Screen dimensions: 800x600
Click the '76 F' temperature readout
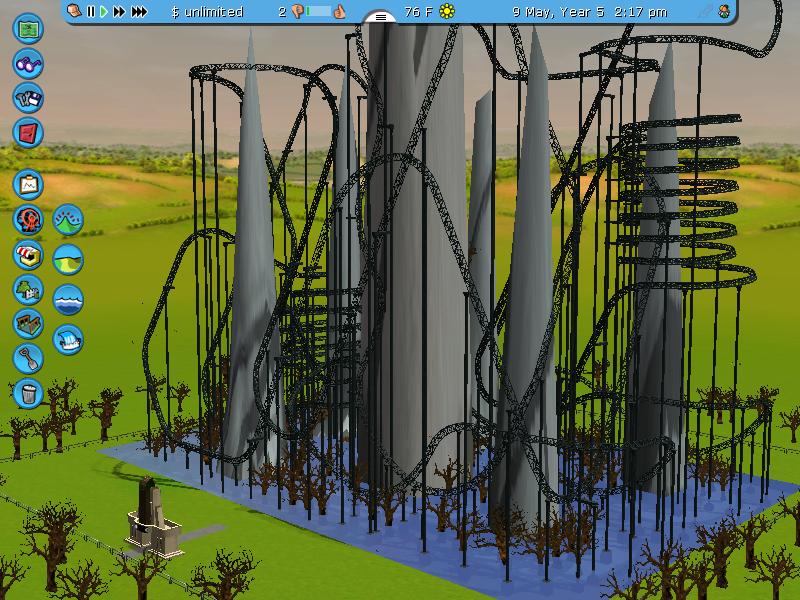pyautogui.click(x=417, y=12)
